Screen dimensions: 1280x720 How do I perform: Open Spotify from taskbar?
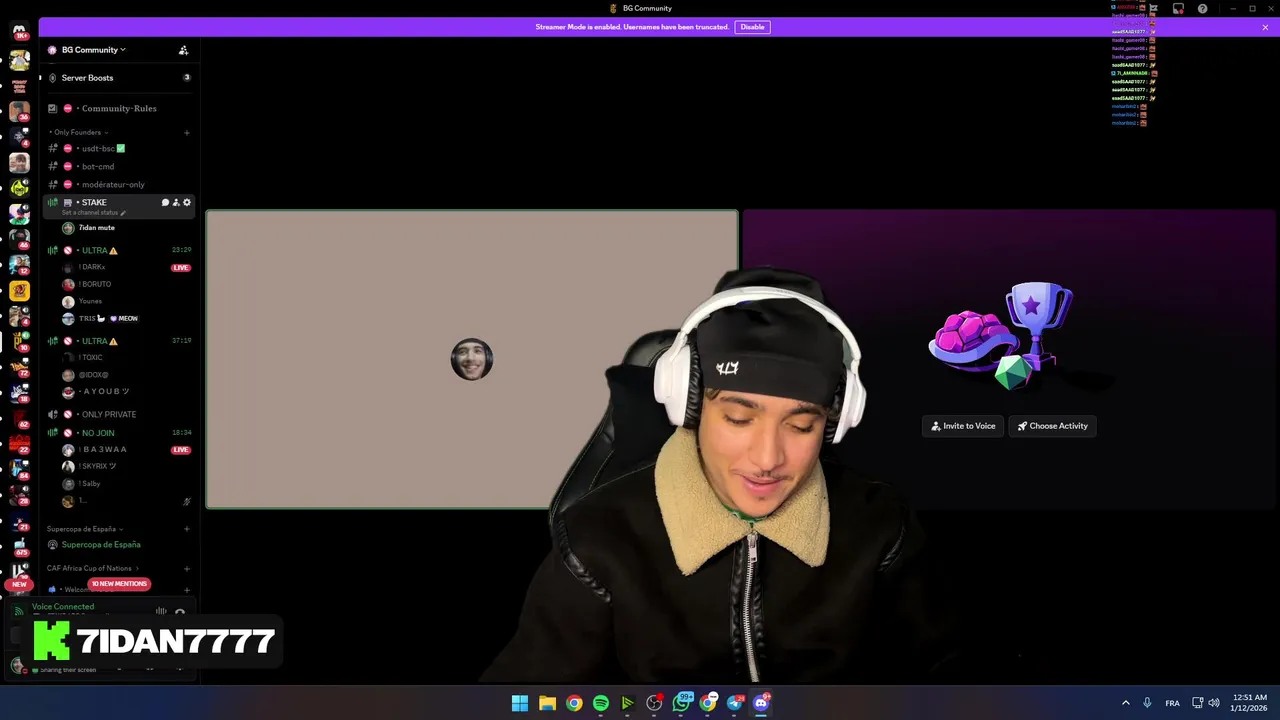pos(601,703)
